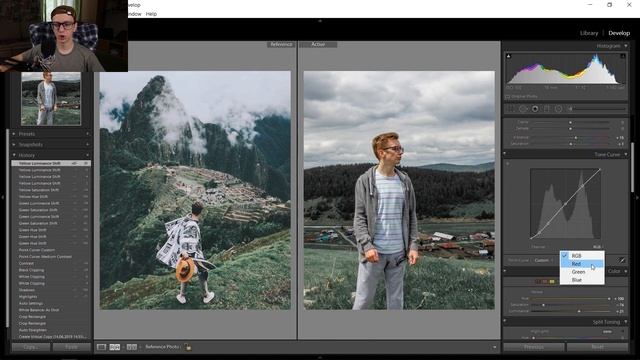Select 'White Balance: As Shot' history step
The image size is (640, 360).
pyautogui.click(x=51, y=310)
